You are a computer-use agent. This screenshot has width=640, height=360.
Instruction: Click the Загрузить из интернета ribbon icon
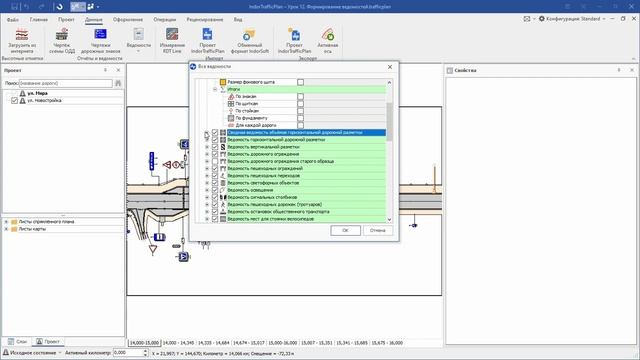point(22,35)
